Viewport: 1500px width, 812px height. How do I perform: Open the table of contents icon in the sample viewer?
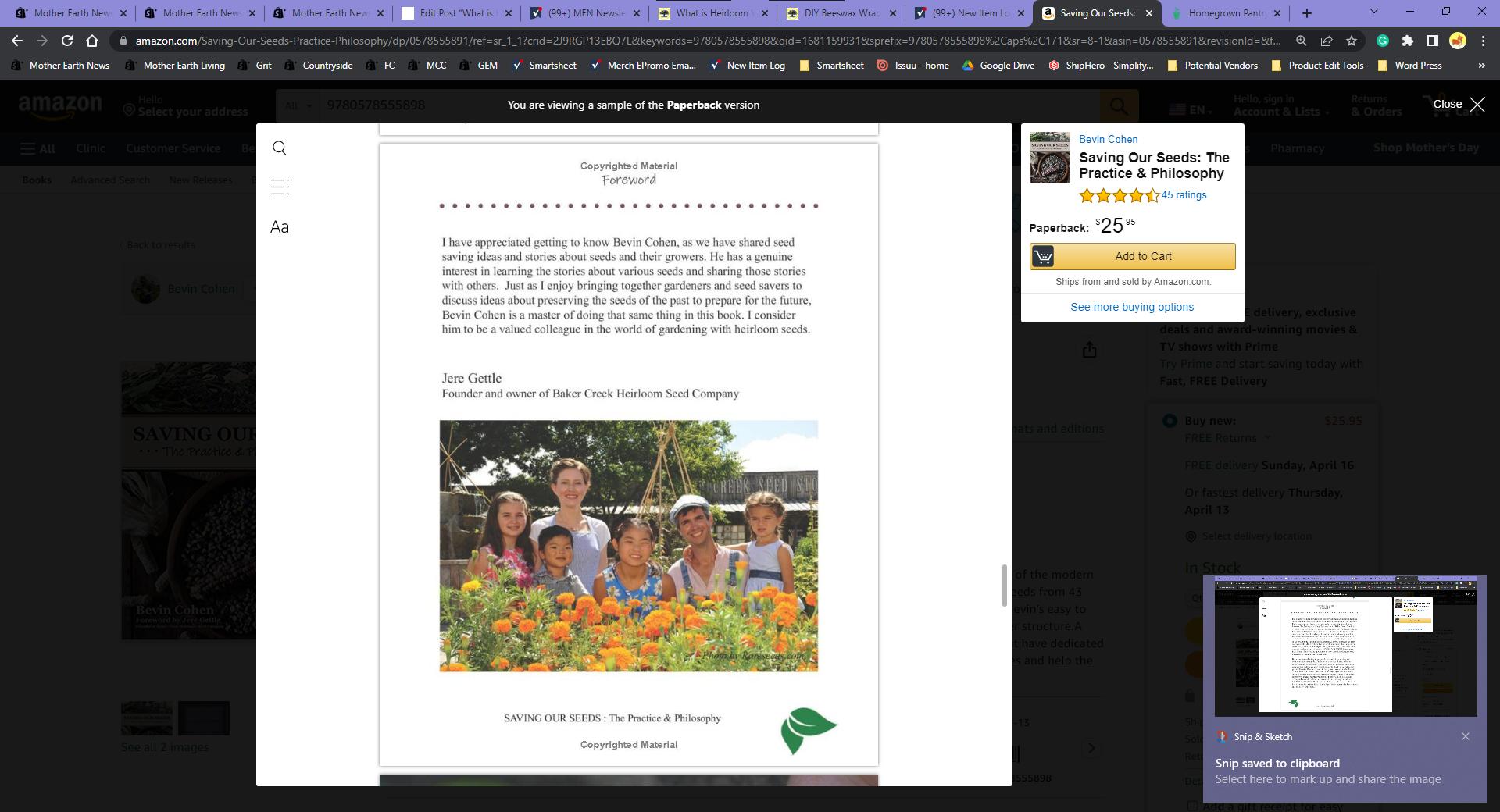click(x=280, y=187)
